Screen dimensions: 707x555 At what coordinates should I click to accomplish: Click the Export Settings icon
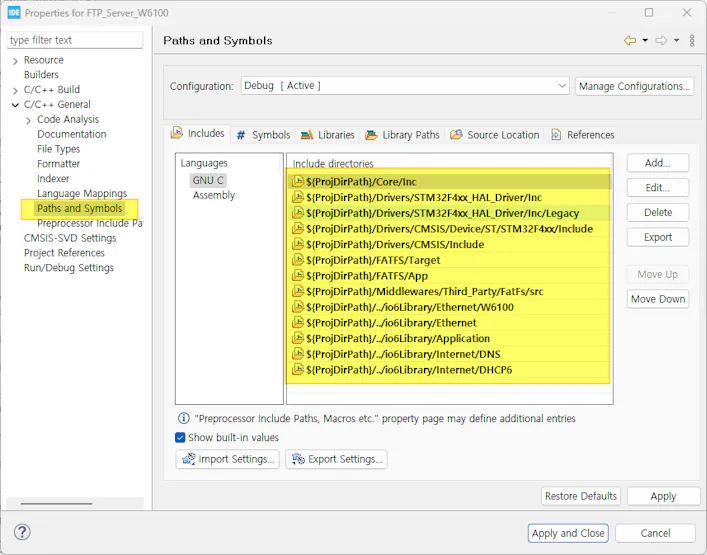(298, 459)
